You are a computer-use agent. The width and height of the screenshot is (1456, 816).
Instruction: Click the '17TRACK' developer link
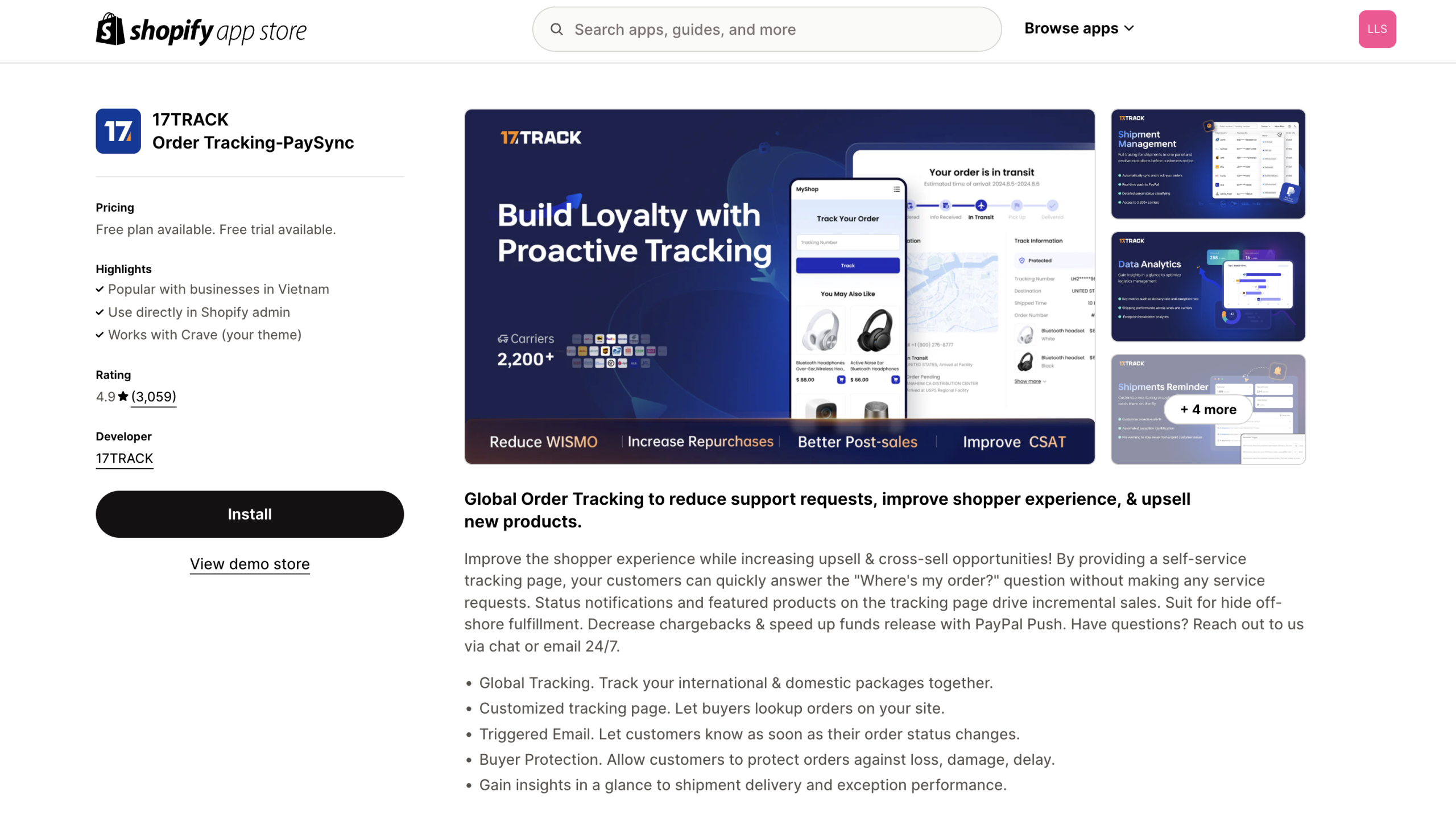pyautogui.click(x=124, y=458)
